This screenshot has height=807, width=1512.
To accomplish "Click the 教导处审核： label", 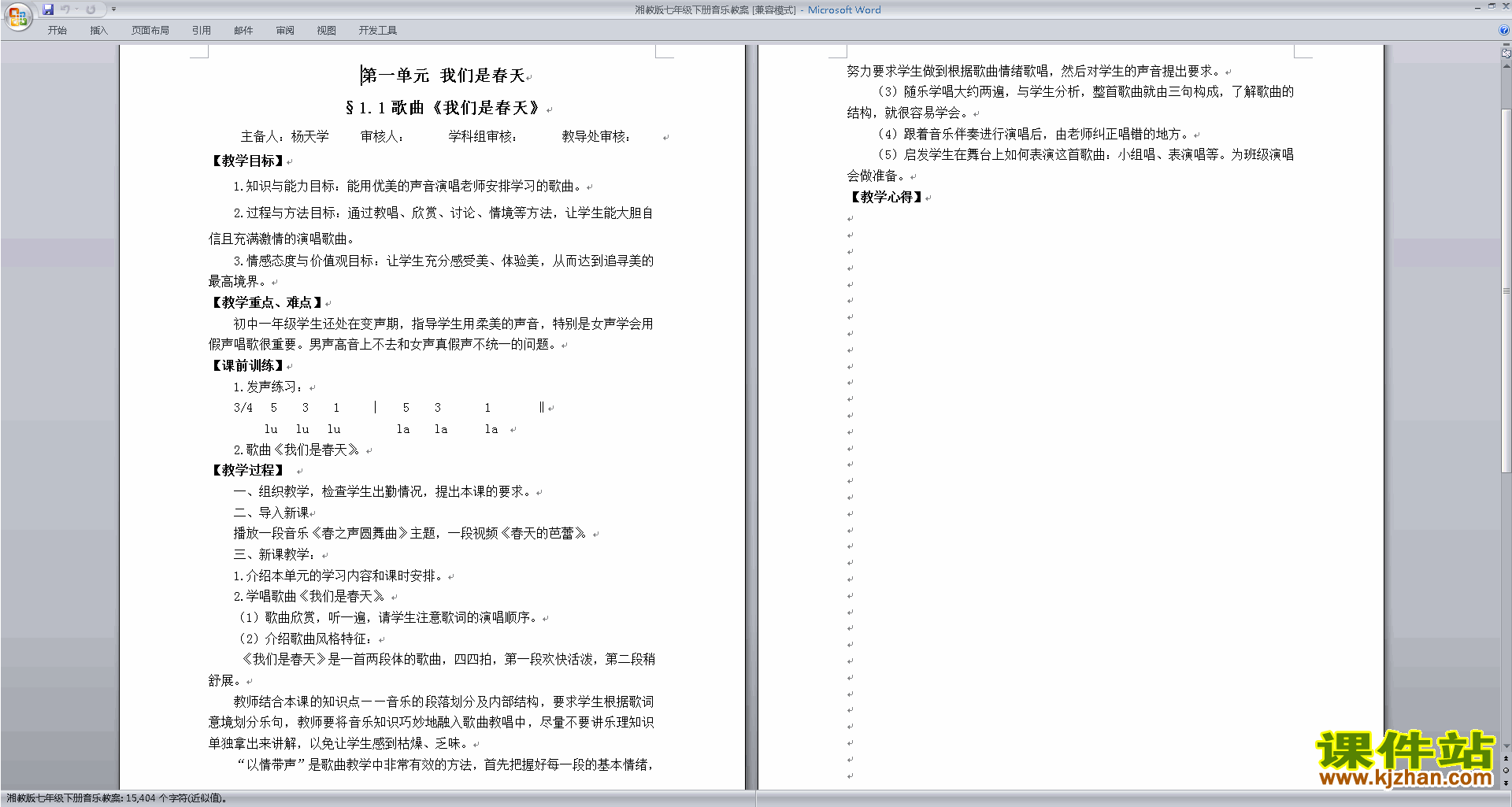I will [597, 136].
